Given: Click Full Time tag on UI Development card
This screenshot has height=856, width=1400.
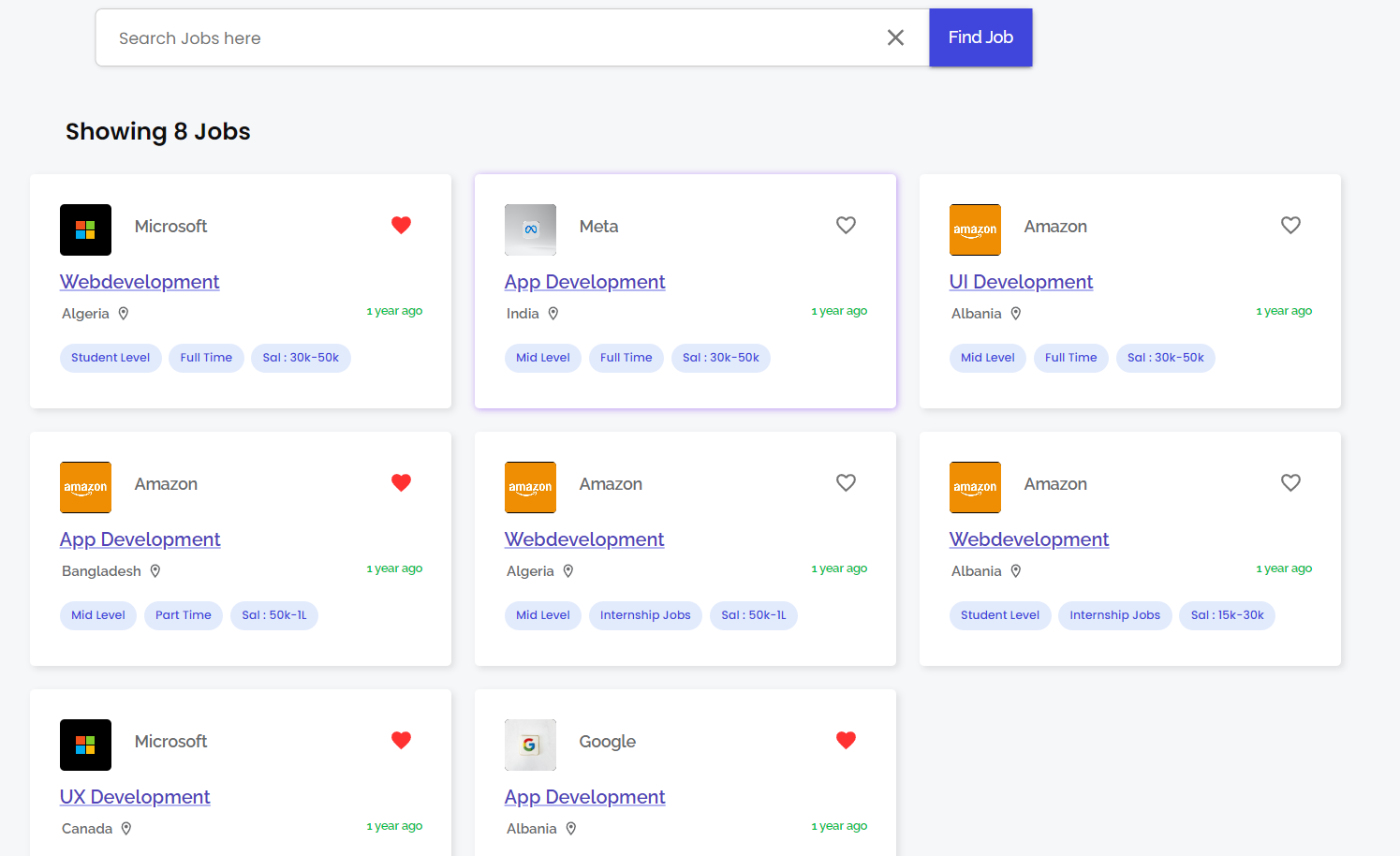Looking at the screenshot, I should 1071,358.
